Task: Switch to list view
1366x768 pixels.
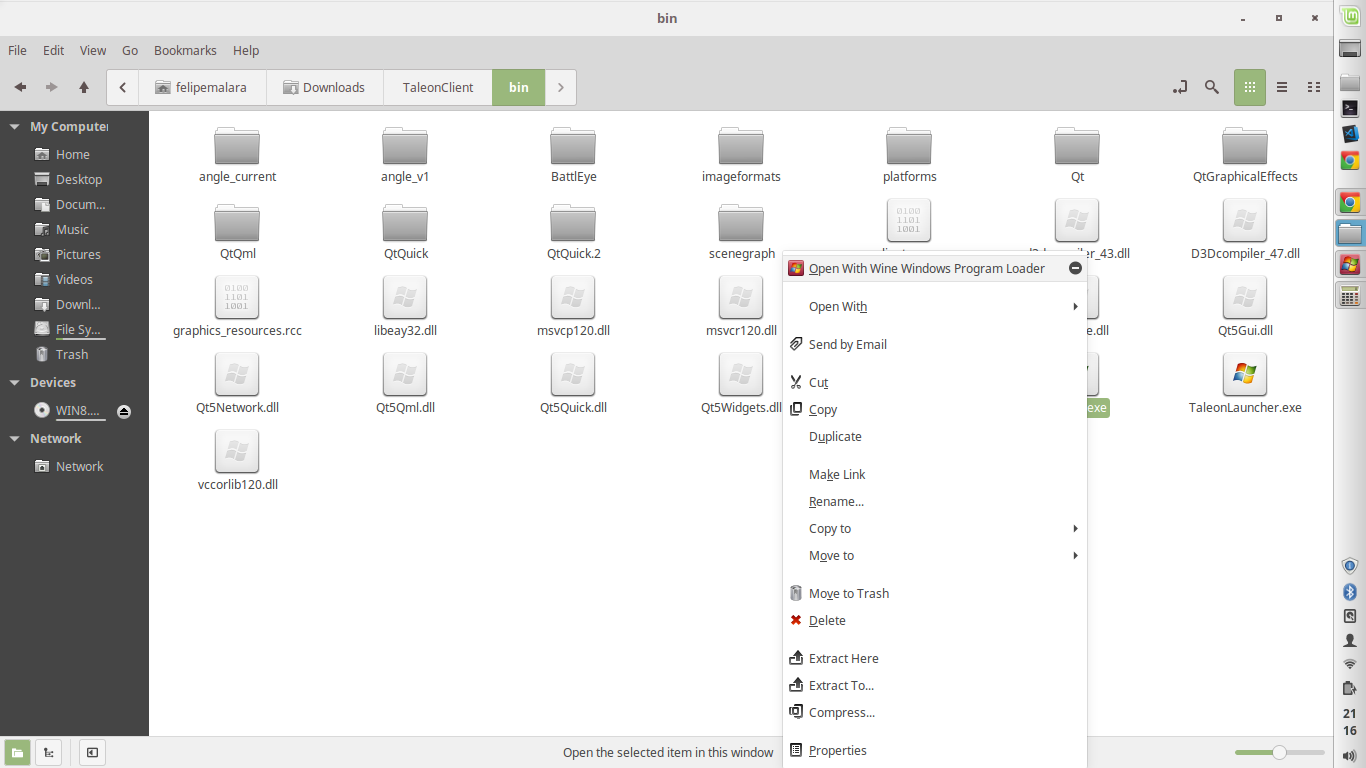Action: 1282,87
